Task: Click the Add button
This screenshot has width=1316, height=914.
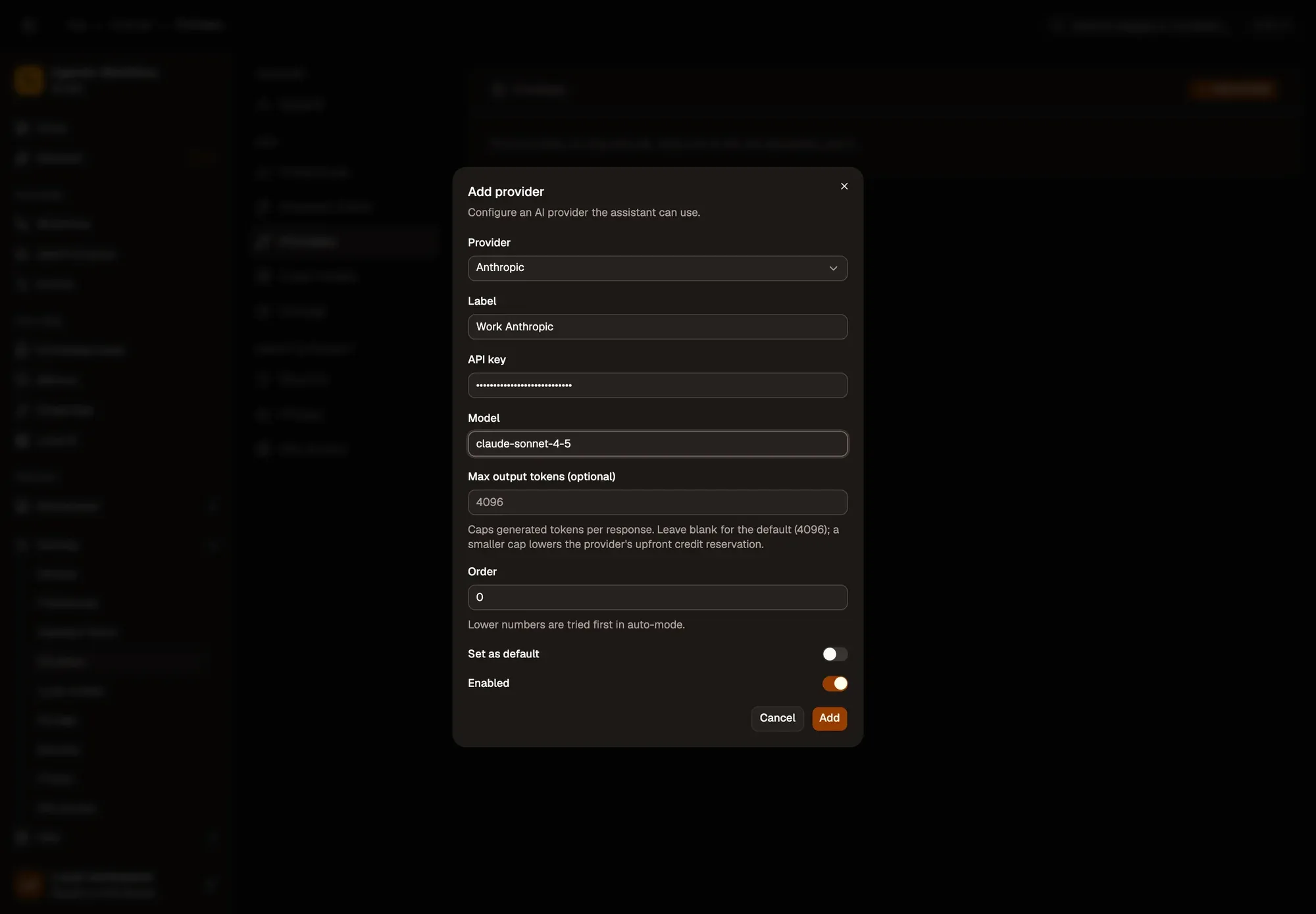Action: tap(829, 719)
